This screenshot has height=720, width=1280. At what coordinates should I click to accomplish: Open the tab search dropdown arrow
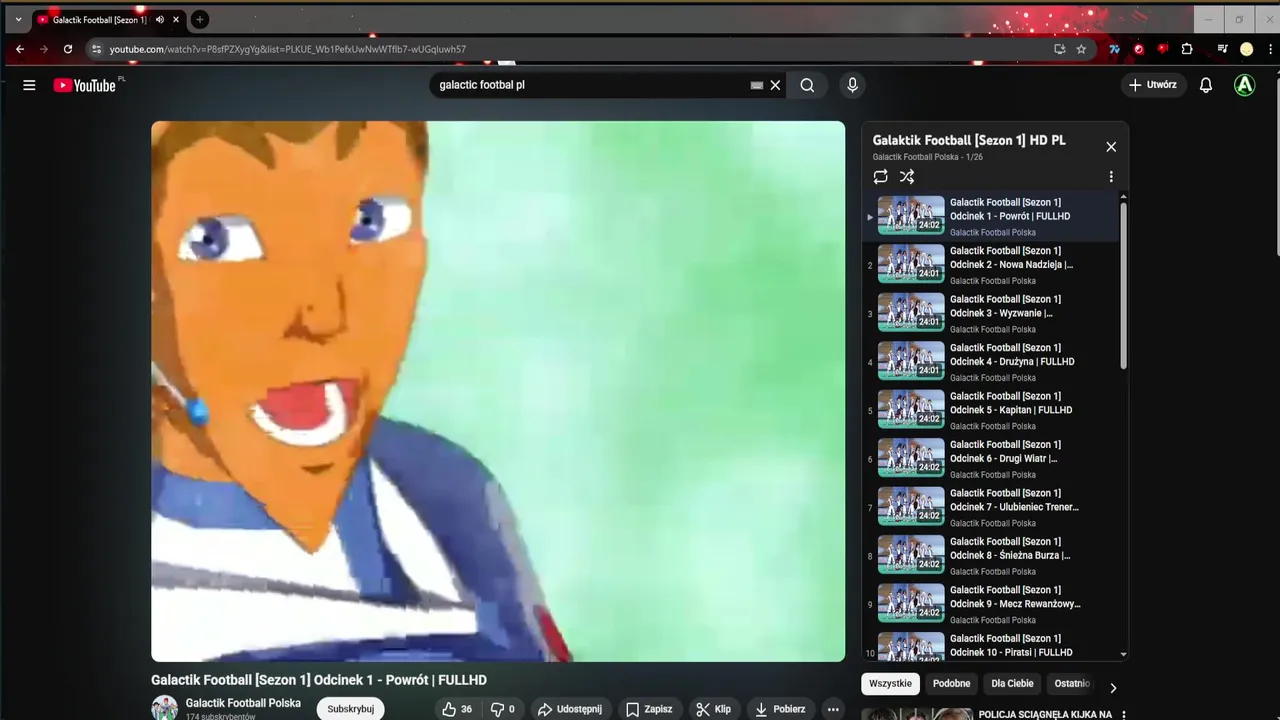[x=18, y=19]
